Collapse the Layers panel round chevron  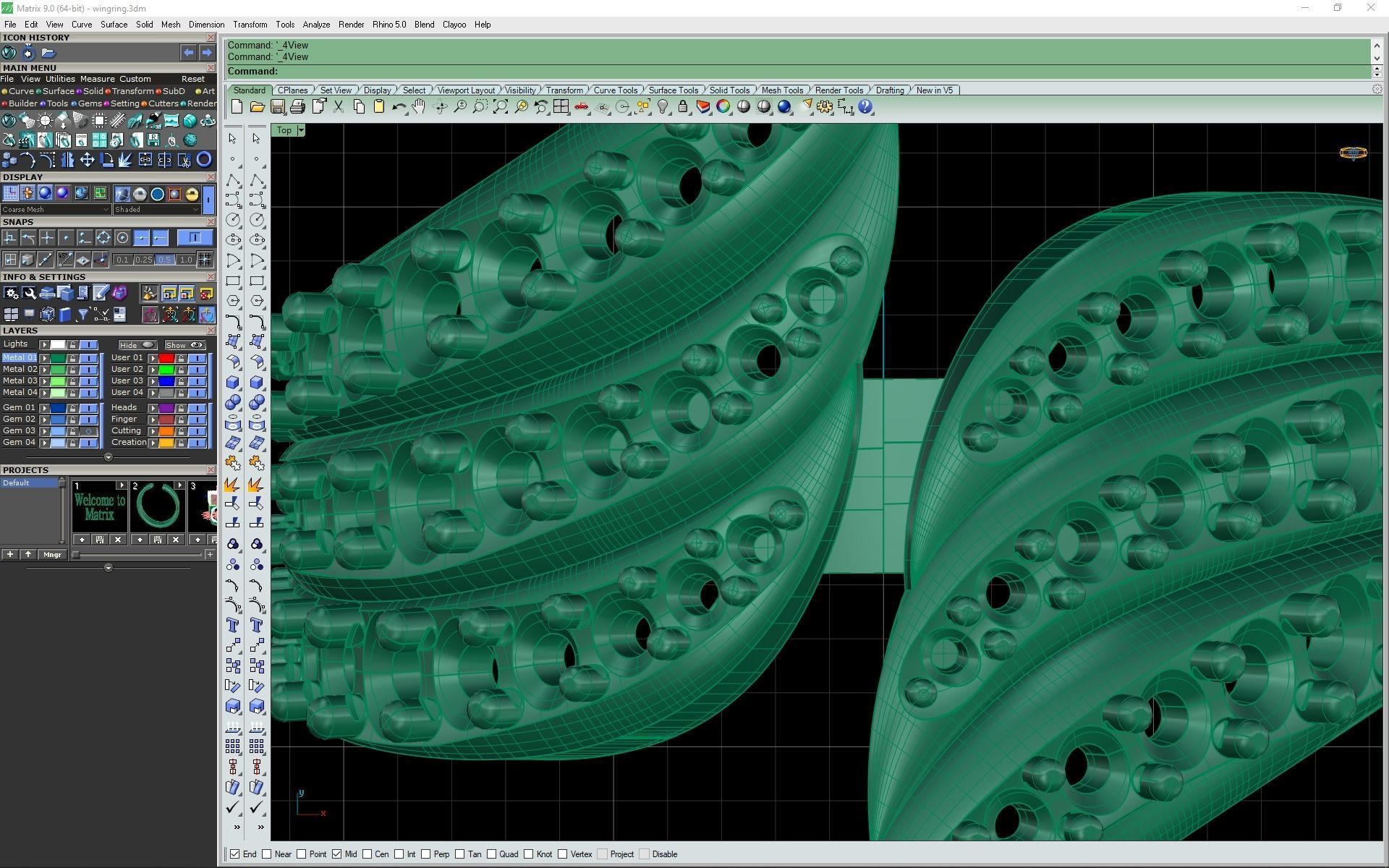[109, 457]
